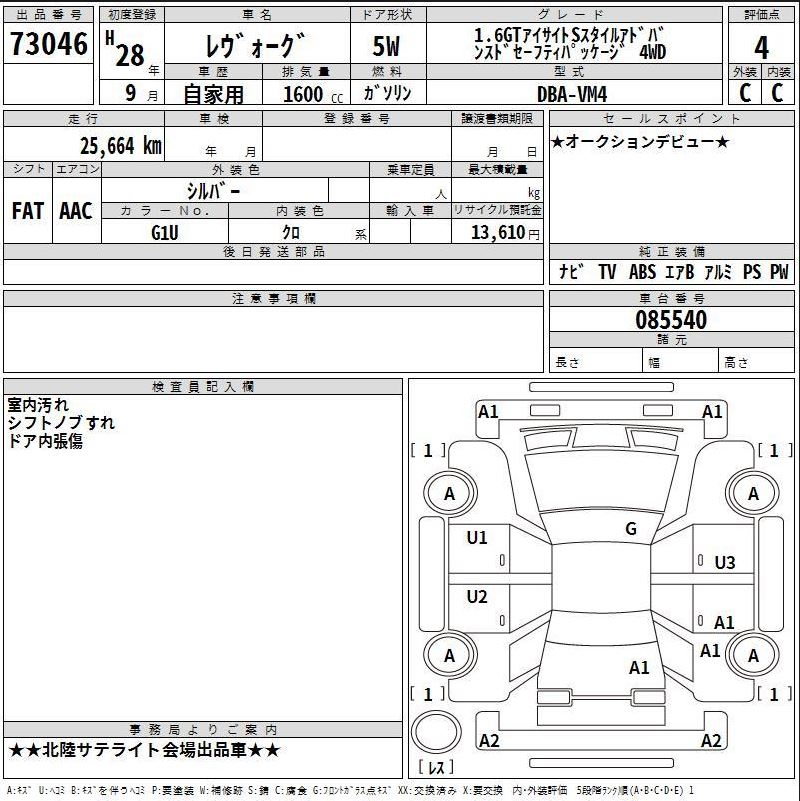Click the 高さ dimension field

(757, 362)
